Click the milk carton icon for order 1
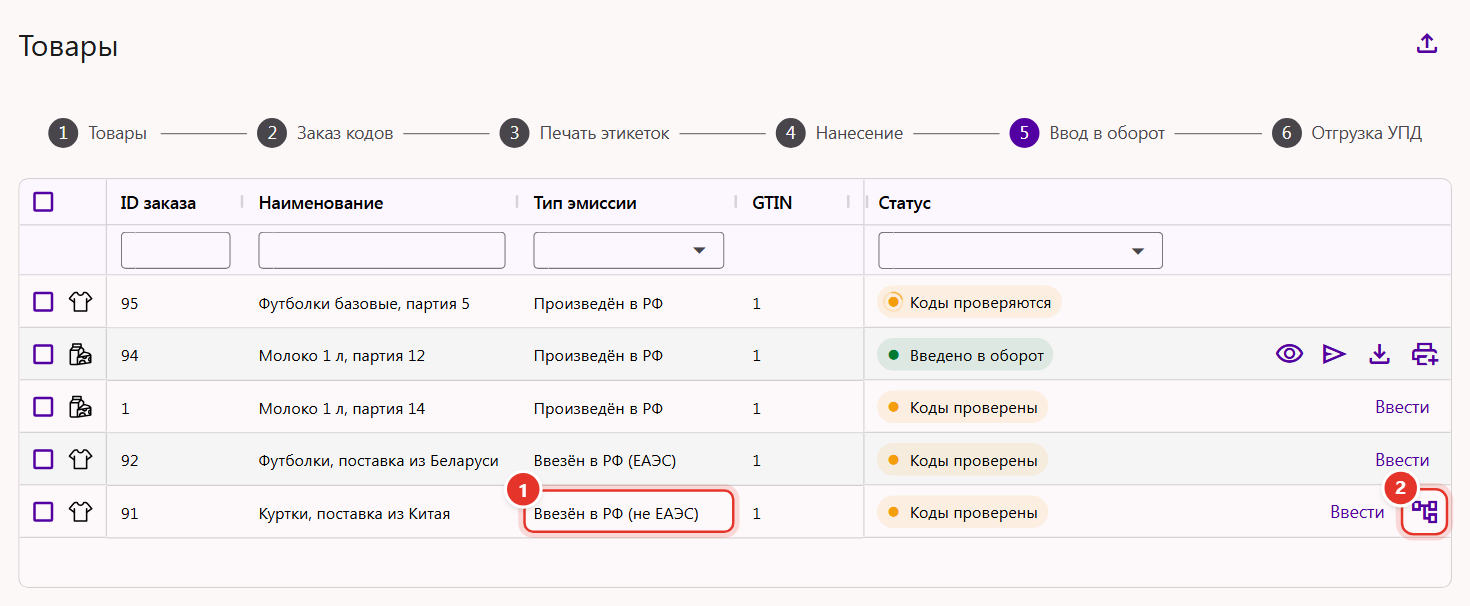 click(80, 407)
